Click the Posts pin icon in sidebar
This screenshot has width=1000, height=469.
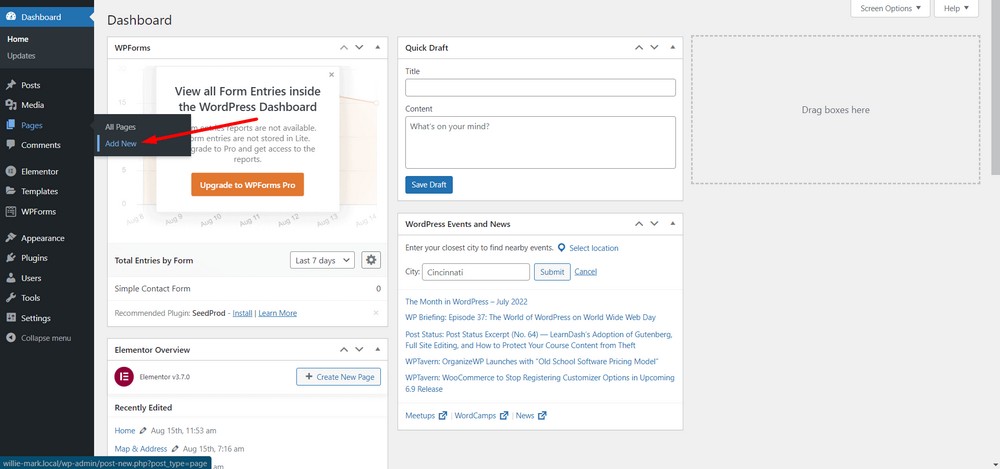click(10, 85)
